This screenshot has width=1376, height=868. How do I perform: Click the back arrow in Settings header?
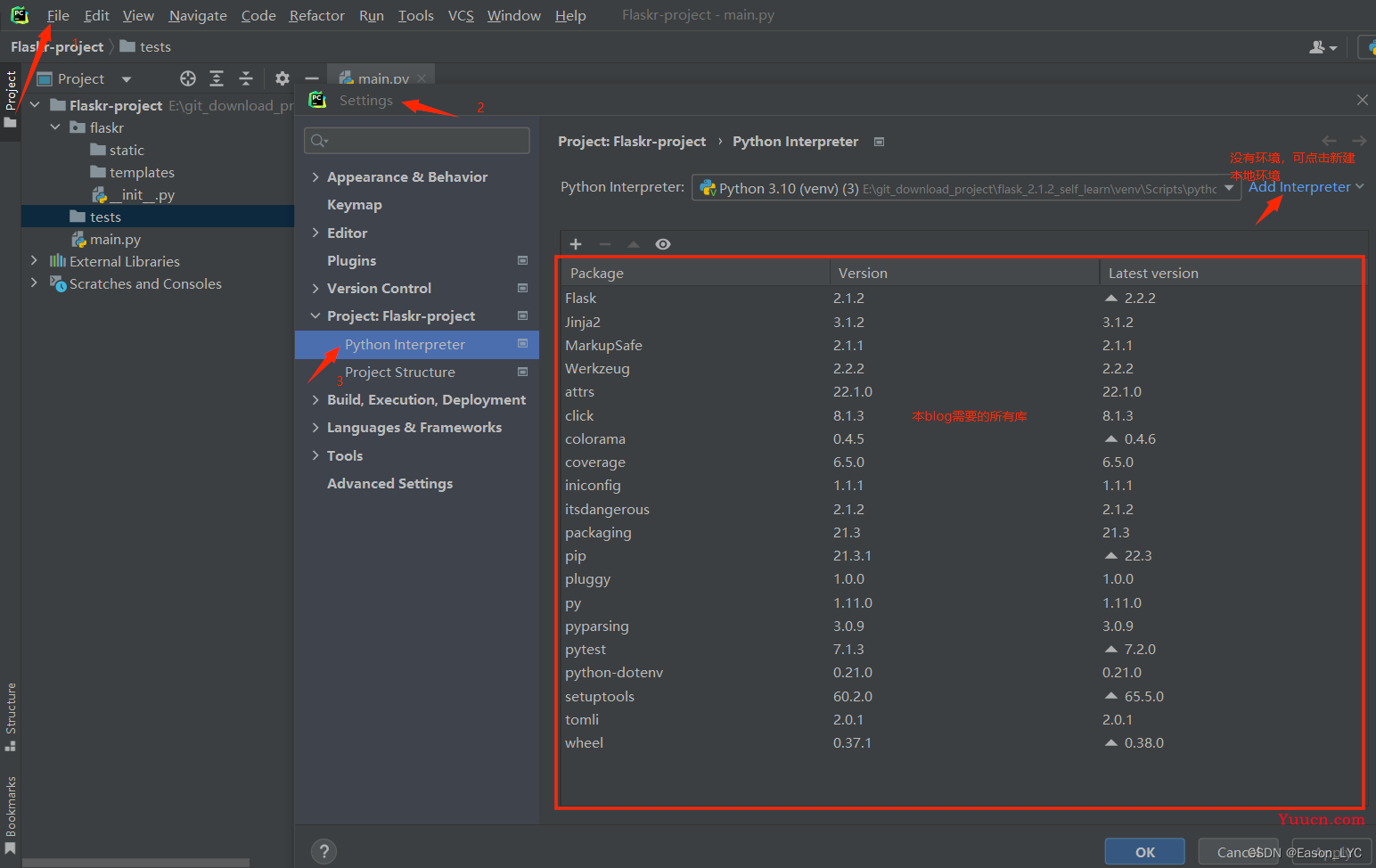click(x=1330, y=141)
